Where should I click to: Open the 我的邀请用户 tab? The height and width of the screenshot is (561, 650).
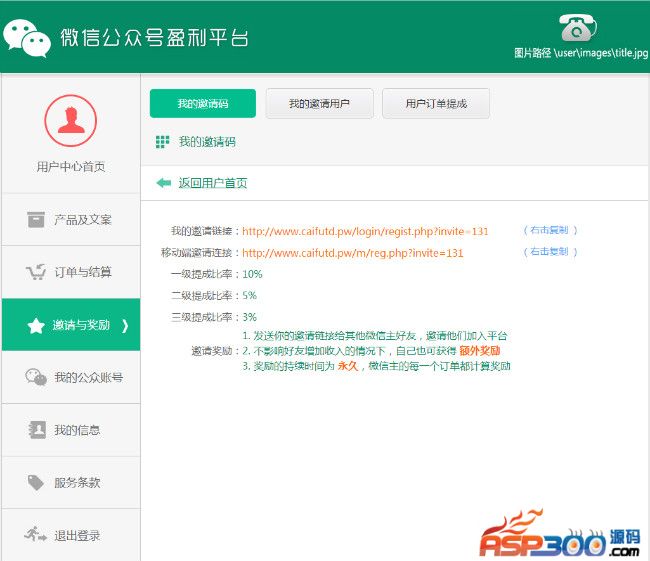click(x=319, y=103)
